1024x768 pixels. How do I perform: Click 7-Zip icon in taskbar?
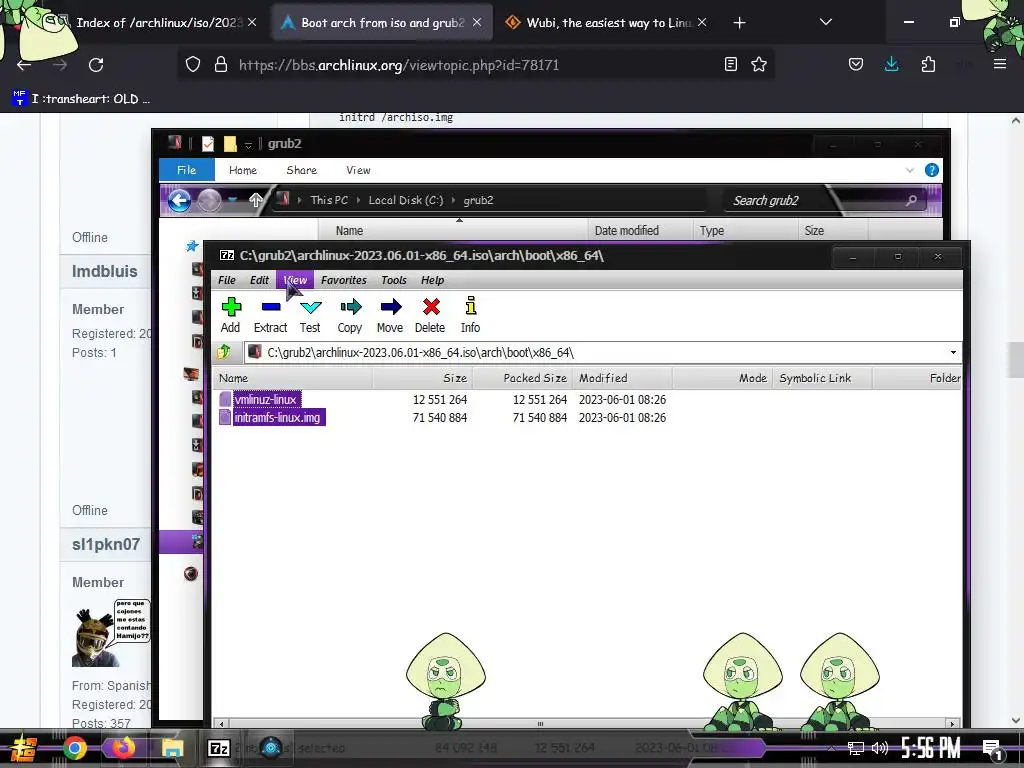click(x=219, y=748)
